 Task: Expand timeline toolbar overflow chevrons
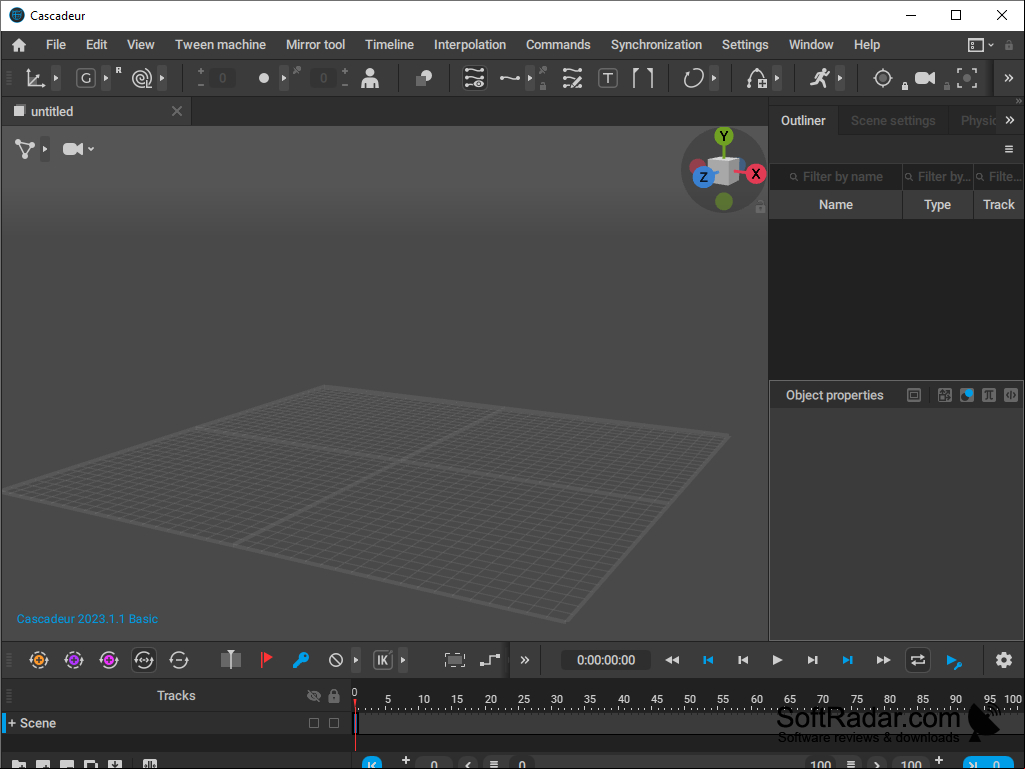click(524, 660)
